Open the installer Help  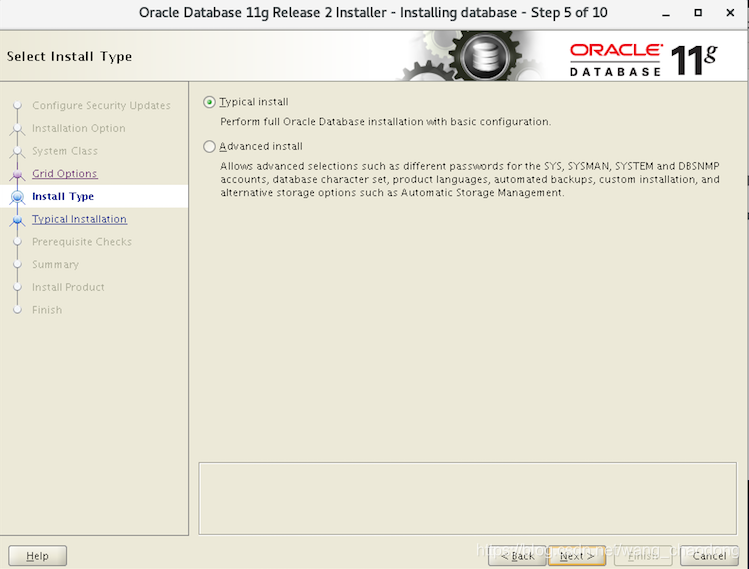coord(37,556)
